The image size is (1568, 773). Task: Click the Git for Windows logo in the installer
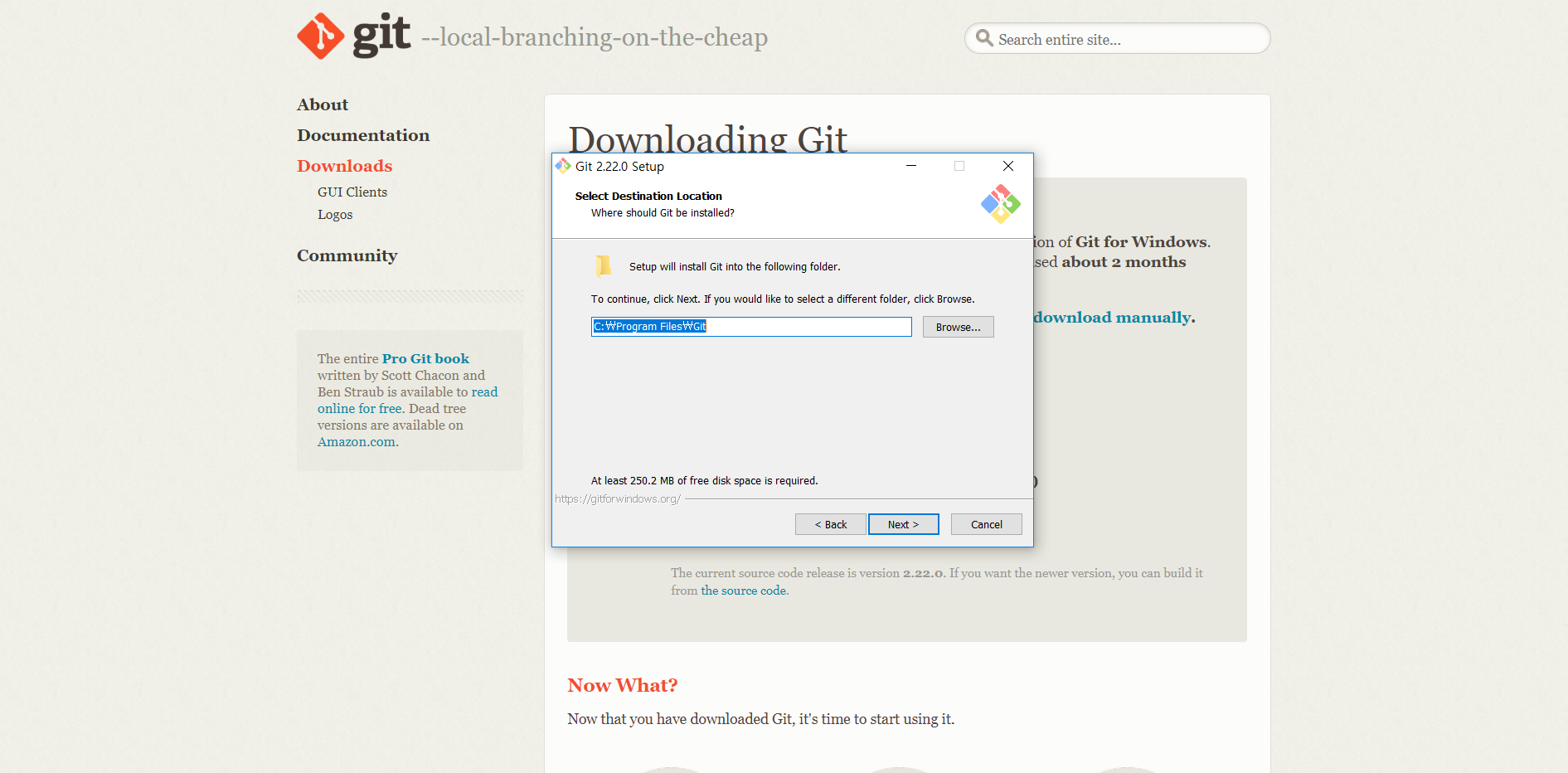click(1000, 203)
